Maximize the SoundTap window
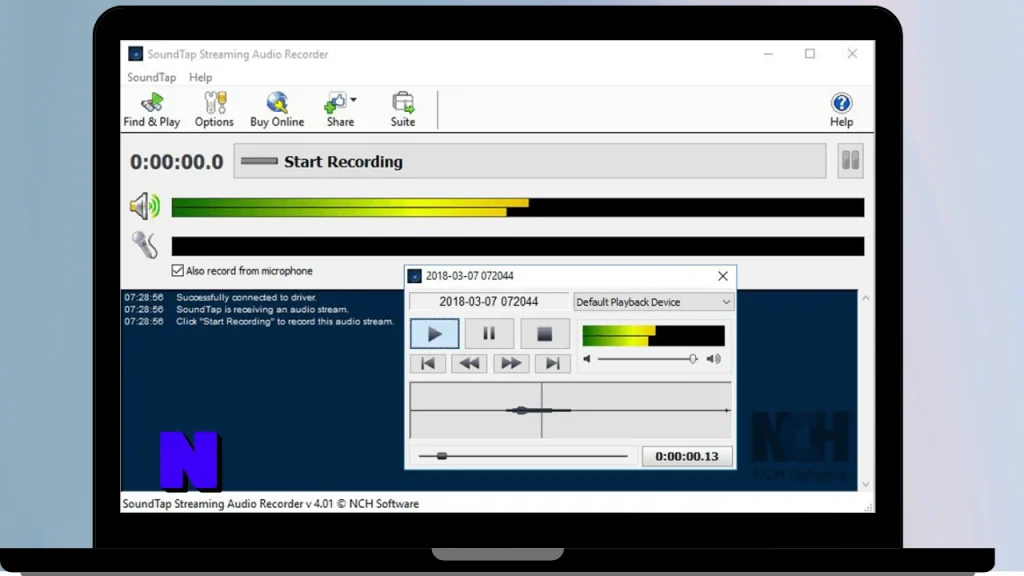This screenshot has width=1024, height=576. (810, 54)
